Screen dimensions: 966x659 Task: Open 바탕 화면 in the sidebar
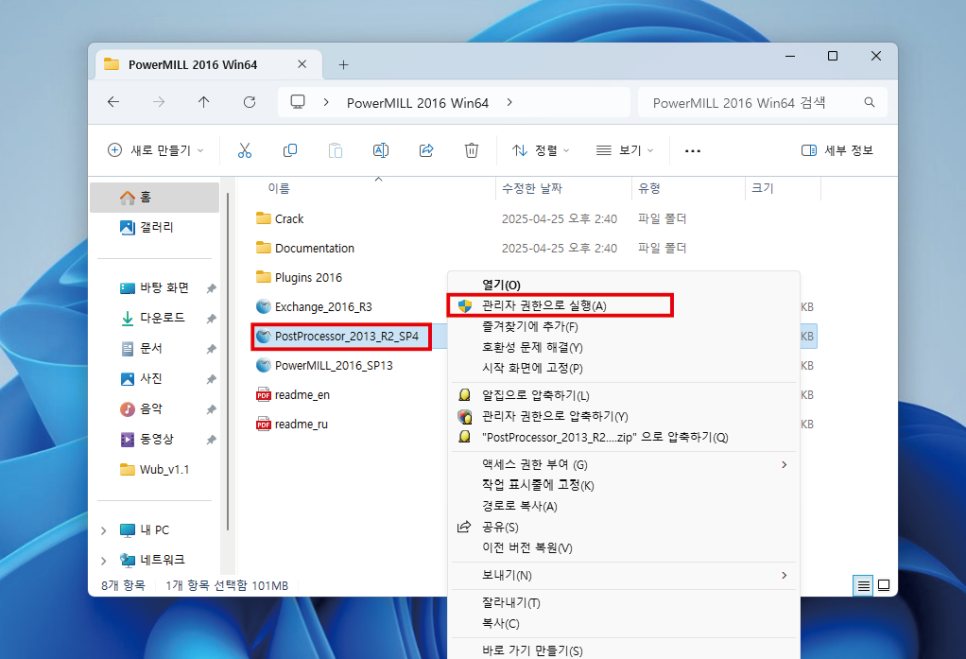pos(155,288)
